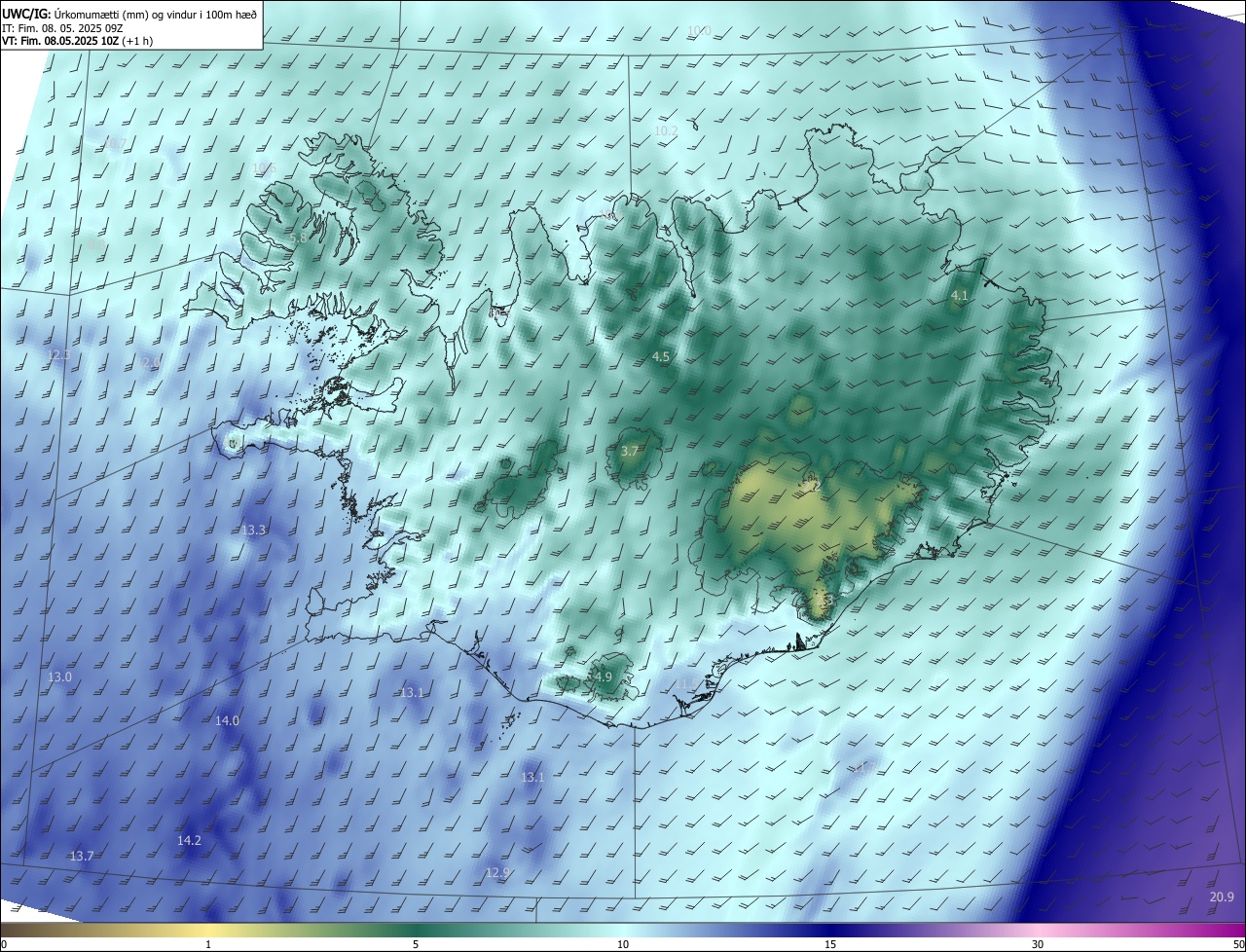The width and height of the screenshot is (1246, 952).
Task: Click the 14.2 value label over the ocean
Action: pos(189,840)
